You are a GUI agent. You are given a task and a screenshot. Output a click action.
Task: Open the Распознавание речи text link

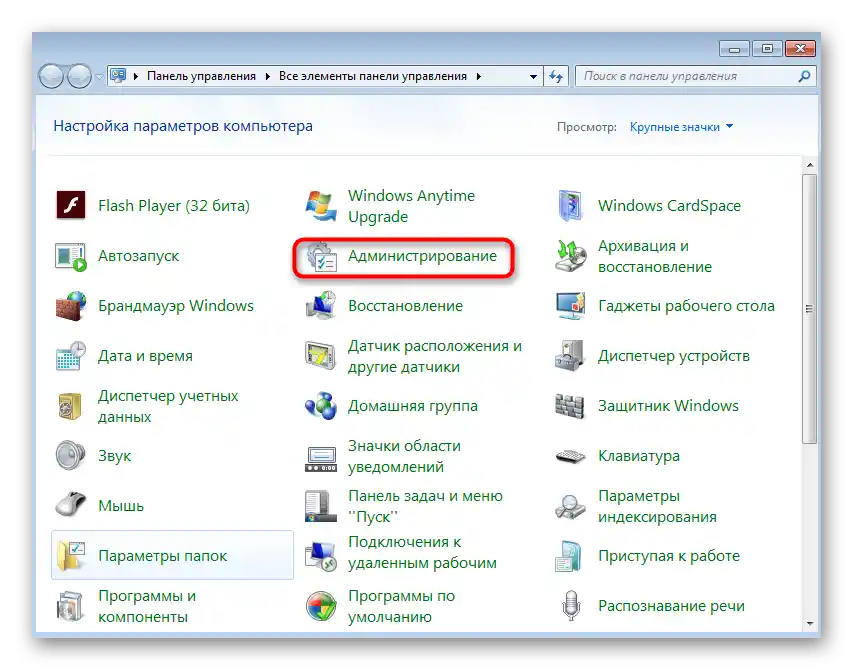pyautogui.click(x=671, y=606)
